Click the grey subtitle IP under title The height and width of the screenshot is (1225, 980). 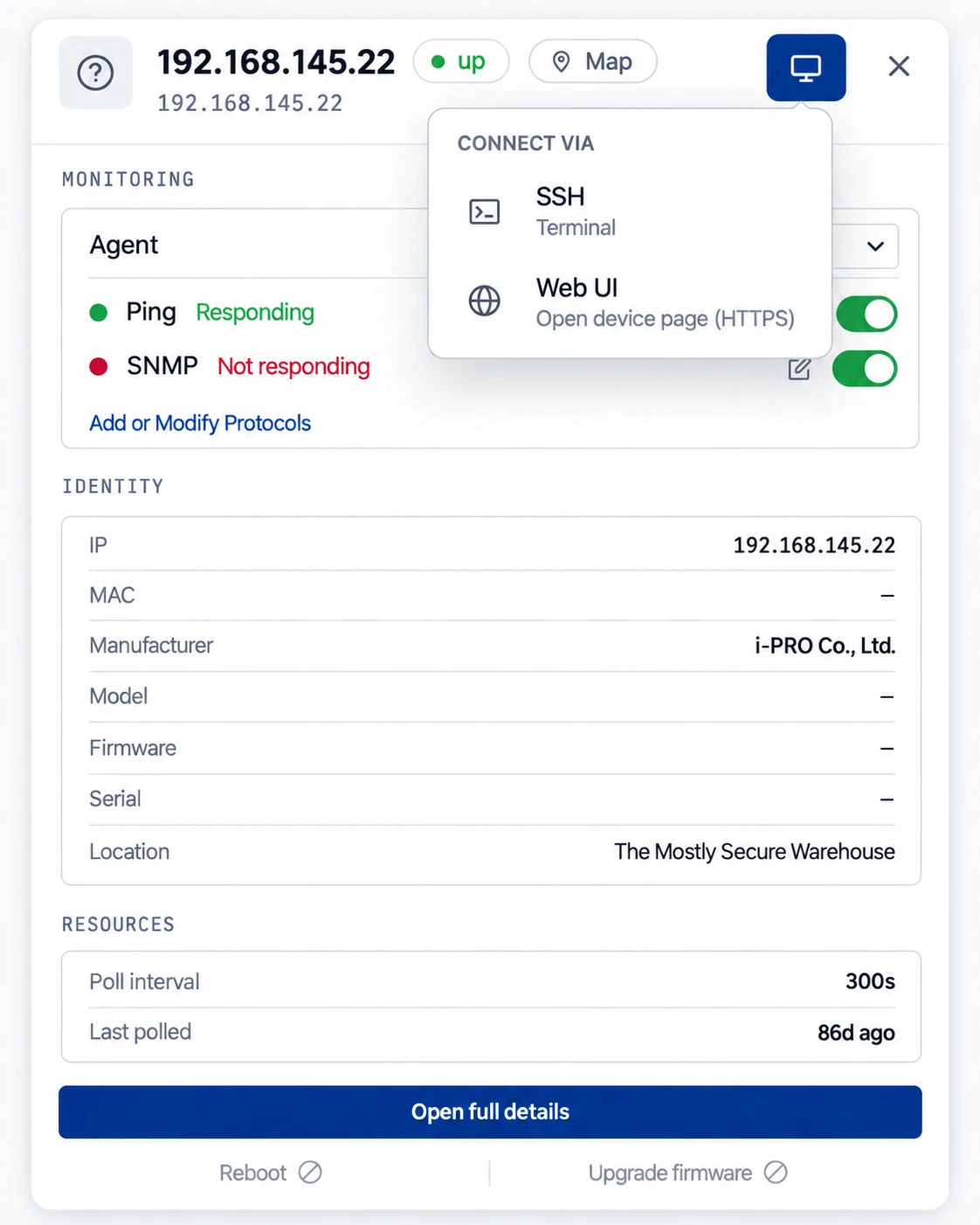pyautogui.click(x=250, y=103)
